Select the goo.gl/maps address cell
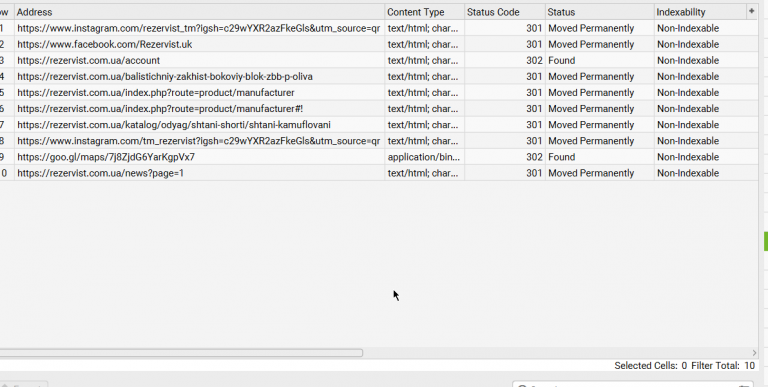The image size is (768, 387). (200, 157)
